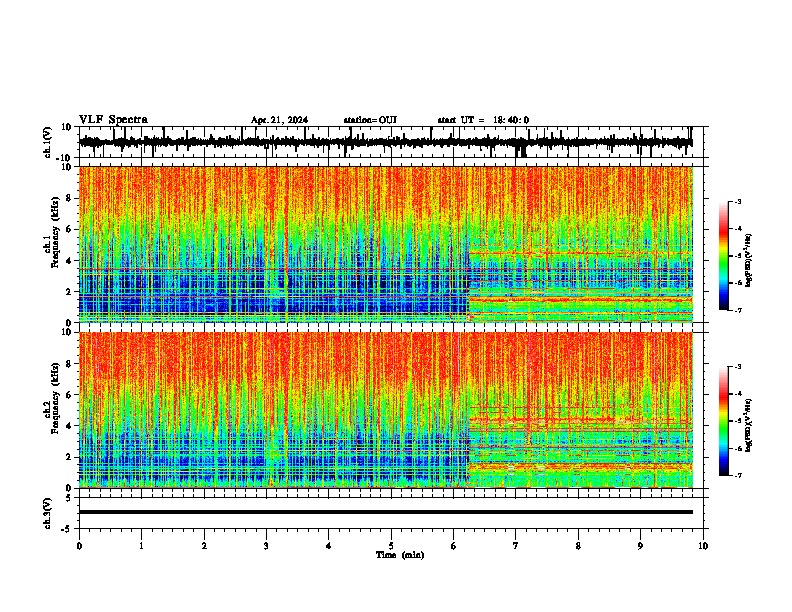
Task: Click the 'Time (min)' axis label
Action: coord(400,555)
